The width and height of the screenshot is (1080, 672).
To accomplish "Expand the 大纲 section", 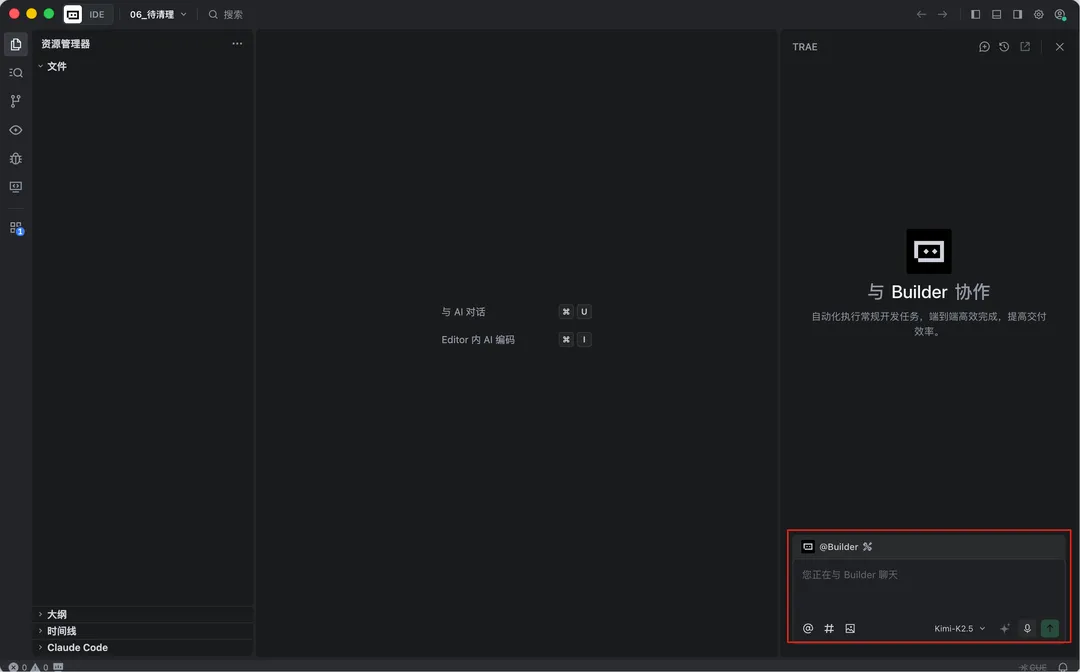I will pyautogui.click(x=143, y=614).
